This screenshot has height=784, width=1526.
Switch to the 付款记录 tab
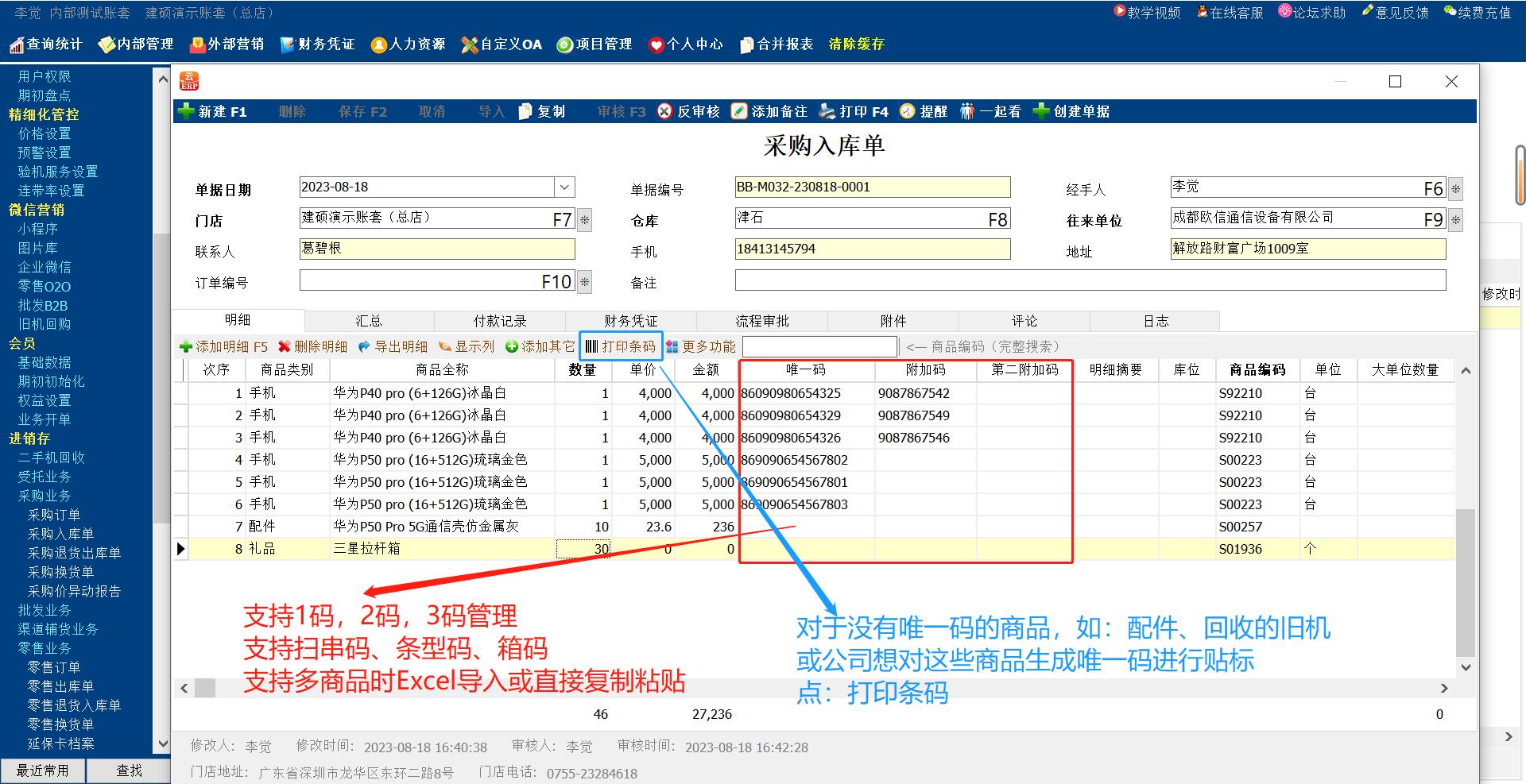coord(500,321)
